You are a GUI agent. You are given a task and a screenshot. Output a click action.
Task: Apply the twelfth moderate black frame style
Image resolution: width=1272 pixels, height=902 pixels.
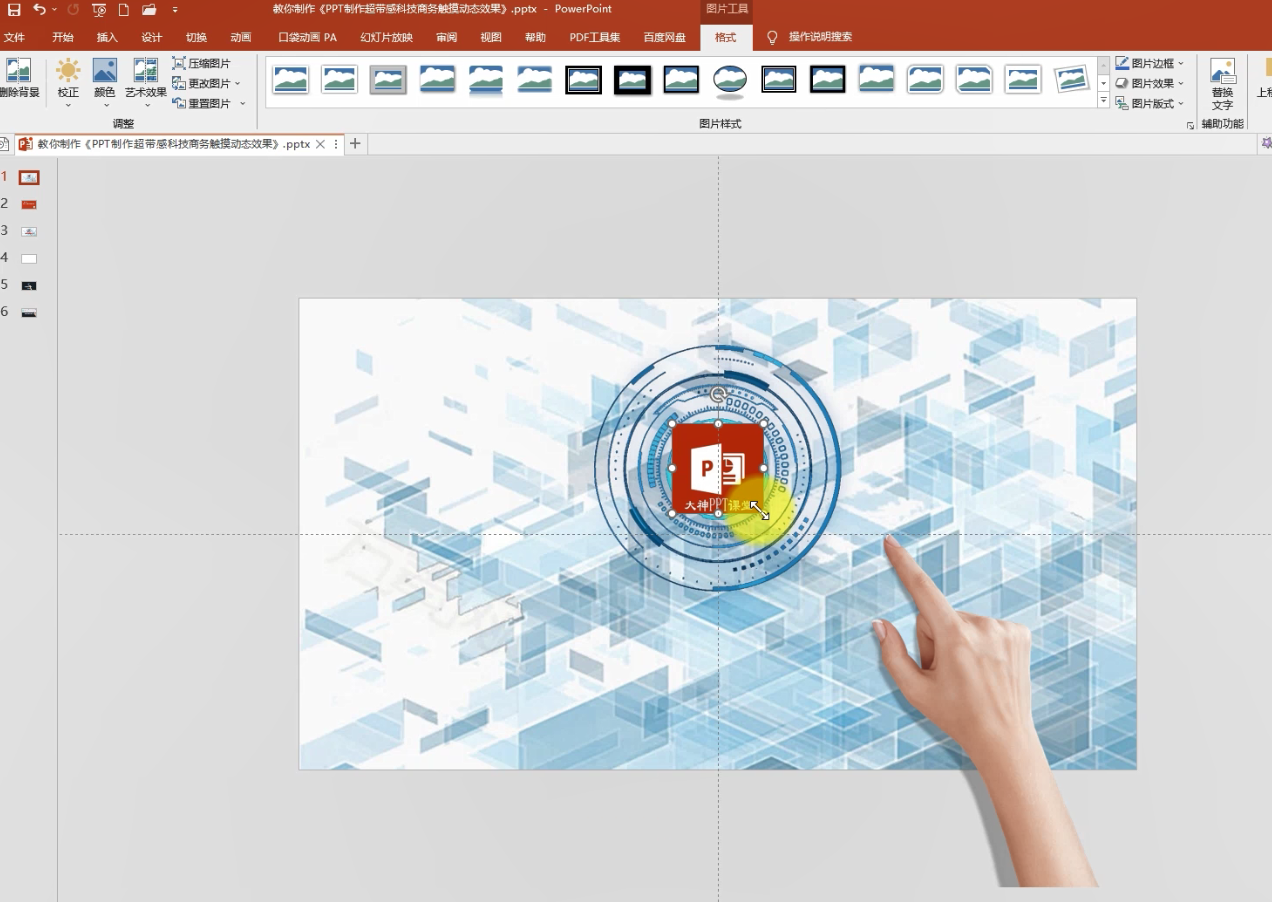pos(828,79)
